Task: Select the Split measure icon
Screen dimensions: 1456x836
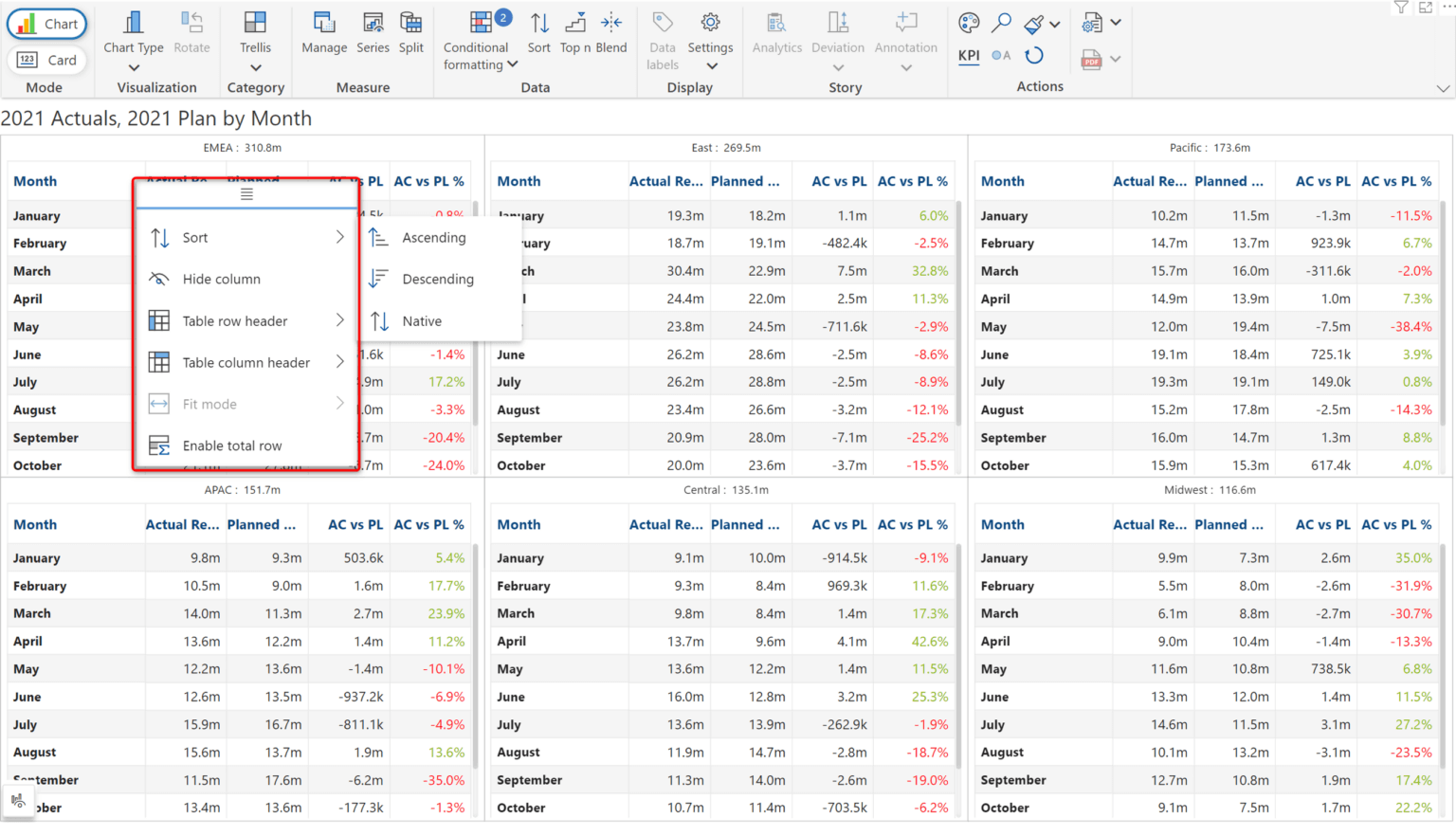Action: coord(410,21)
